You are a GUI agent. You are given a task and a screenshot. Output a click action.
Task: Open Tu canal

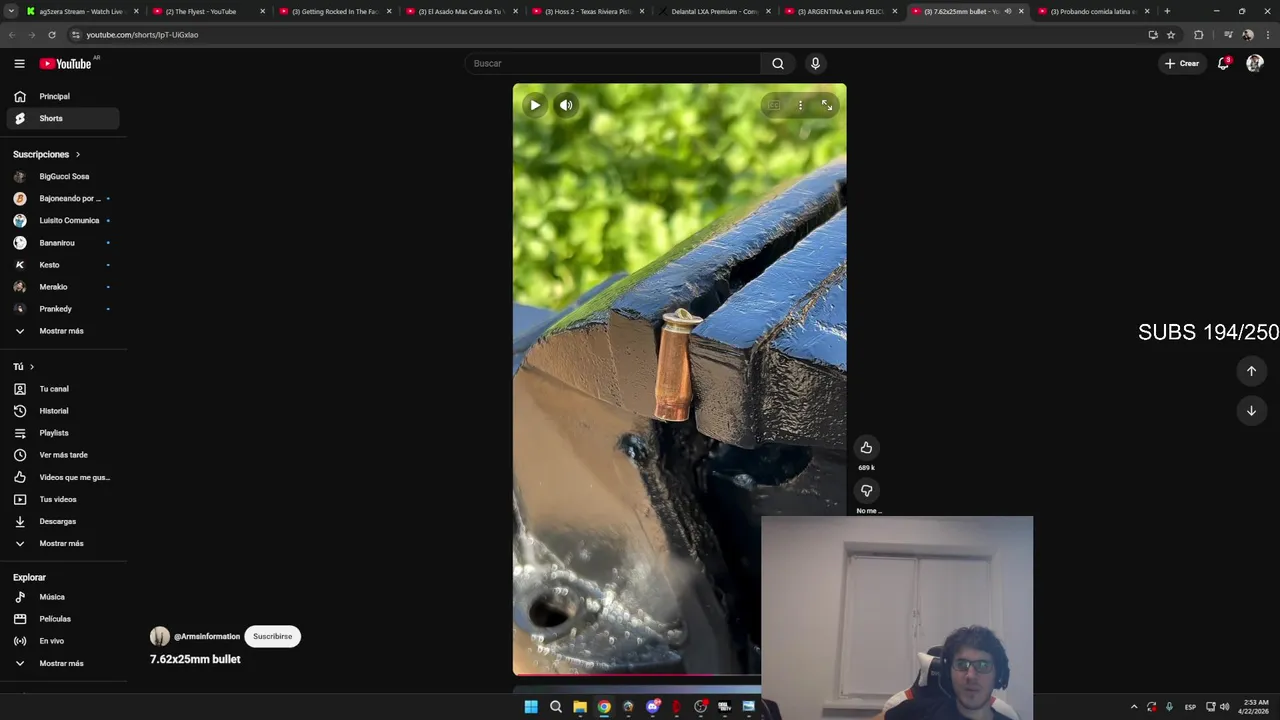coord(63,389)
